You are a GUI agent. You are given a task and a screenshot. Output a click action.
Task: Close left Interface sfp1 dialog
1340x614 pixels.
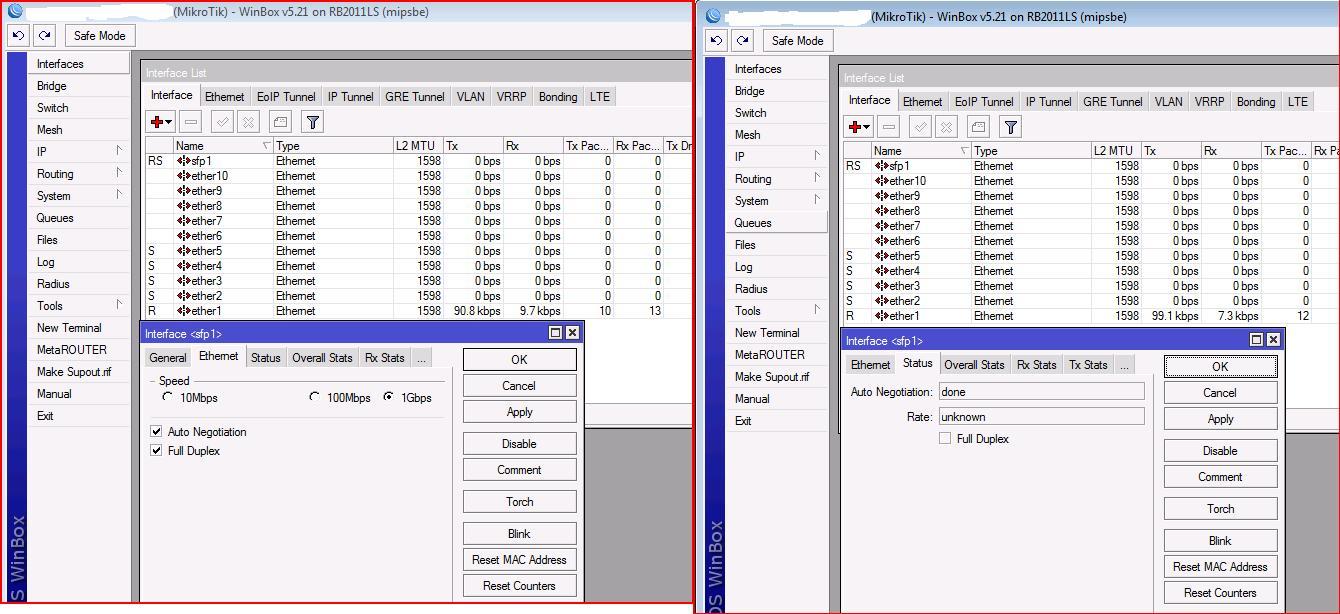click(572, 333)
